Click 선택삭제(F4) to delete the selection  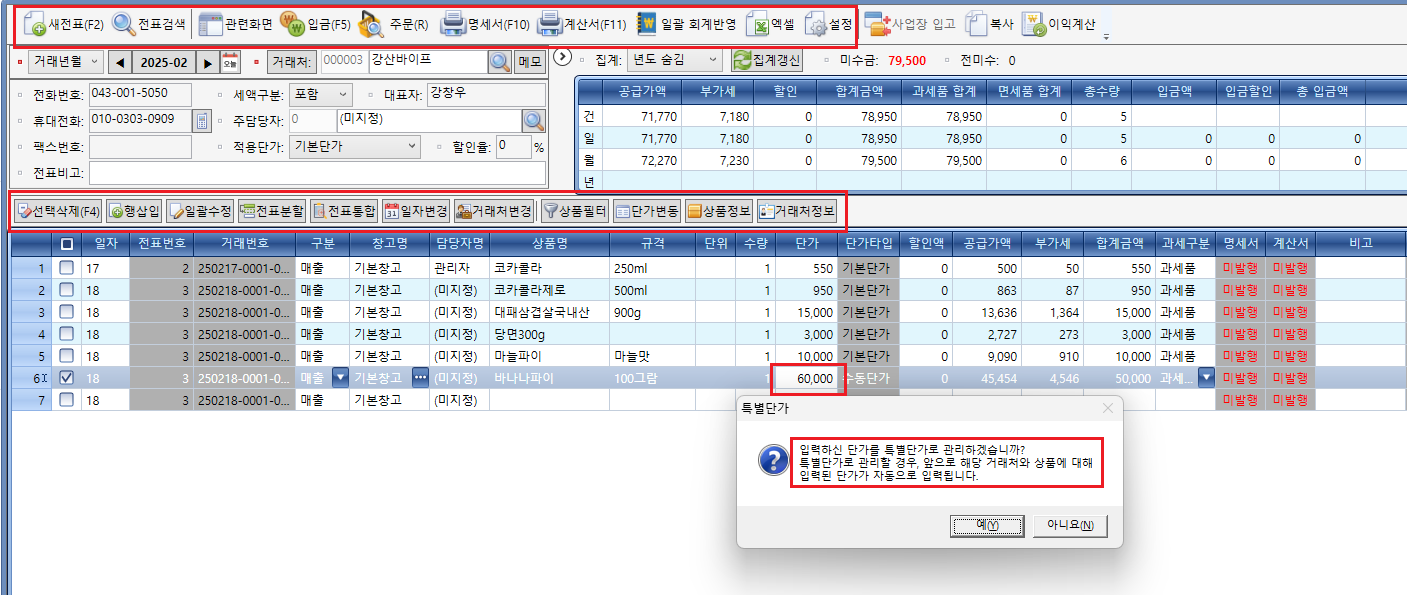59,211
